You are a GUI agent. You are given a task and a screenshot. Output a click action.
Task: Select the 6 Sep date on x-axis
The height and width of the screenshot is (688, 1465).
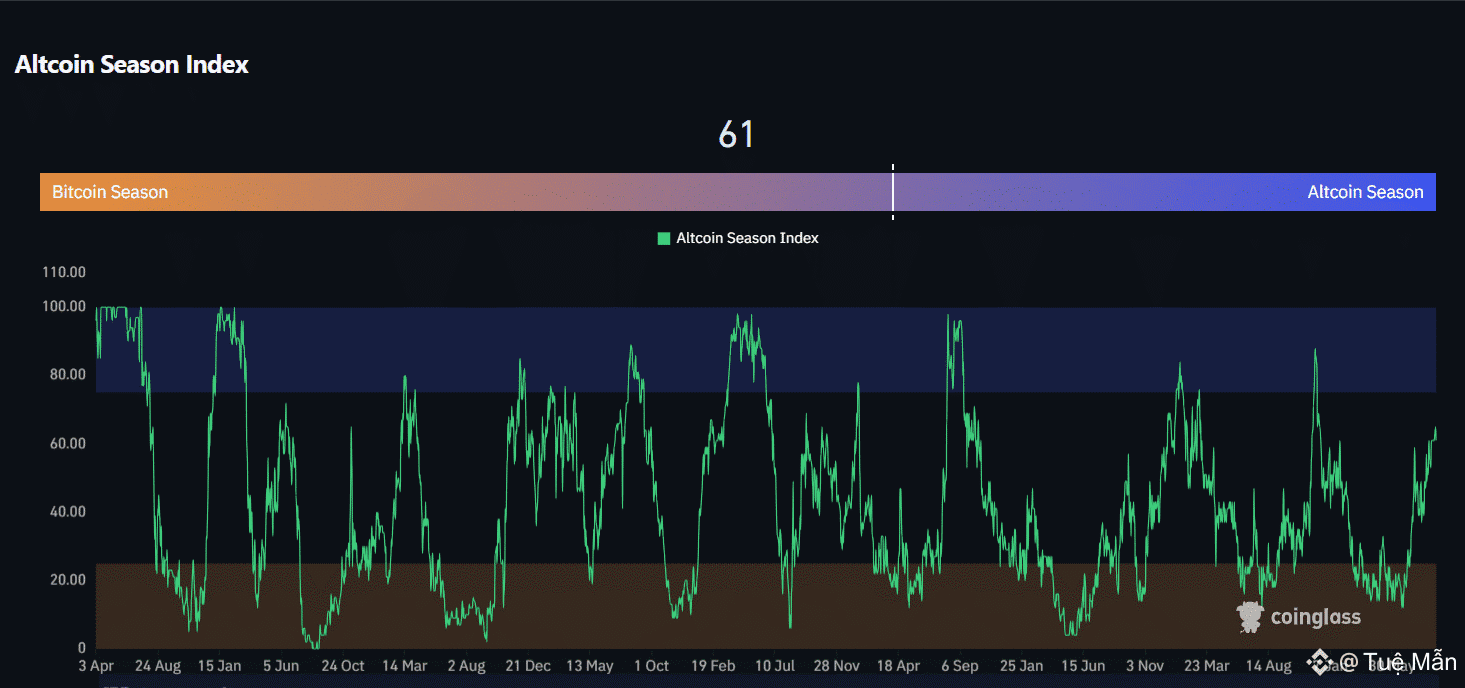point(960,666)
